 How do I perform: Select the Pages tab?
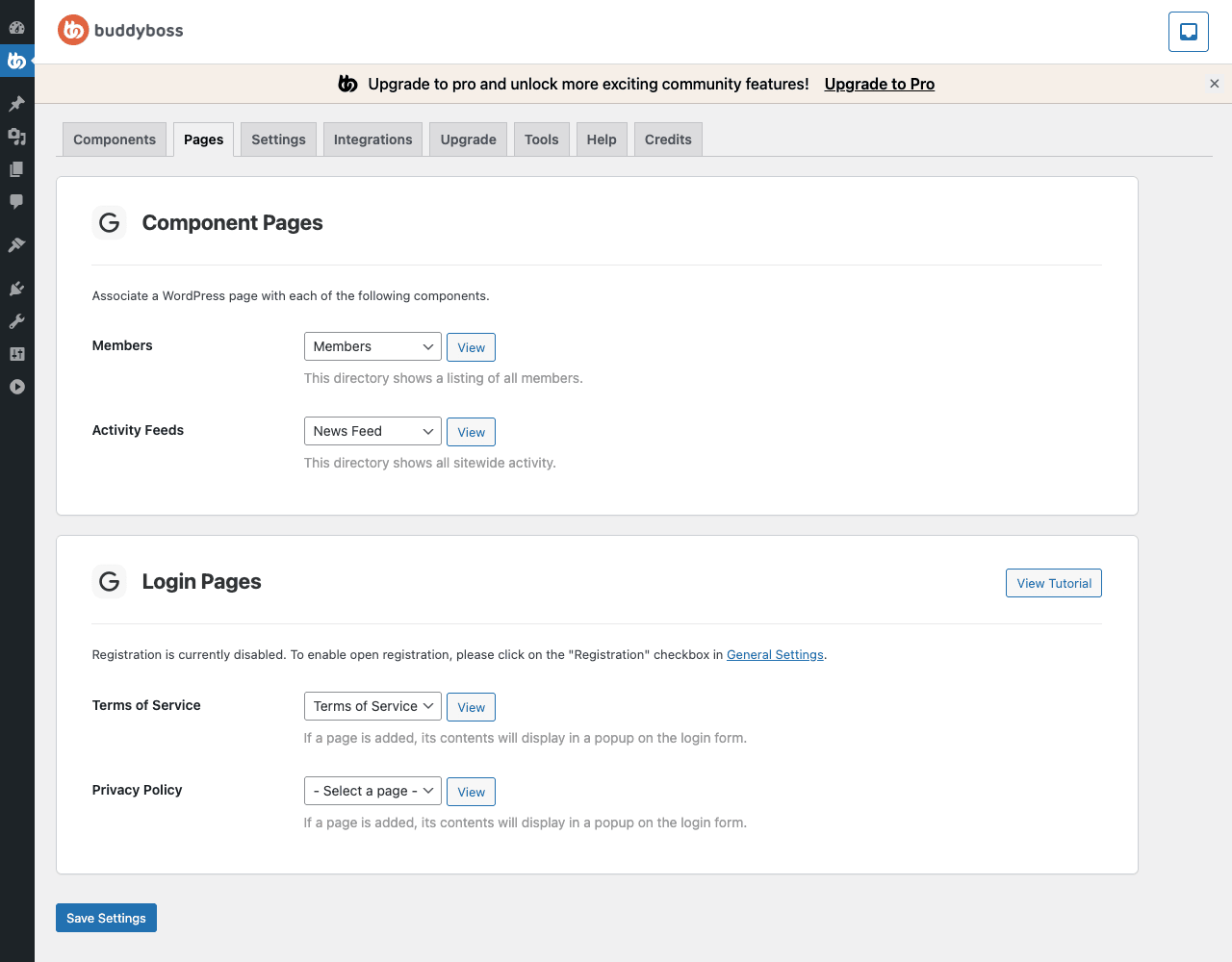coord(204,139)
